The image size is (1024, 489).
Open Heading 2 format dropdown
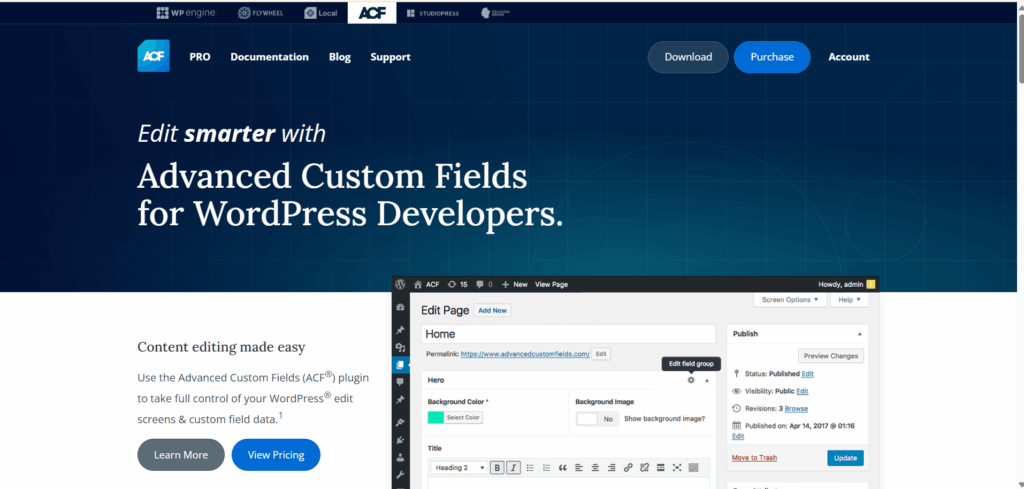pos(460,467)
